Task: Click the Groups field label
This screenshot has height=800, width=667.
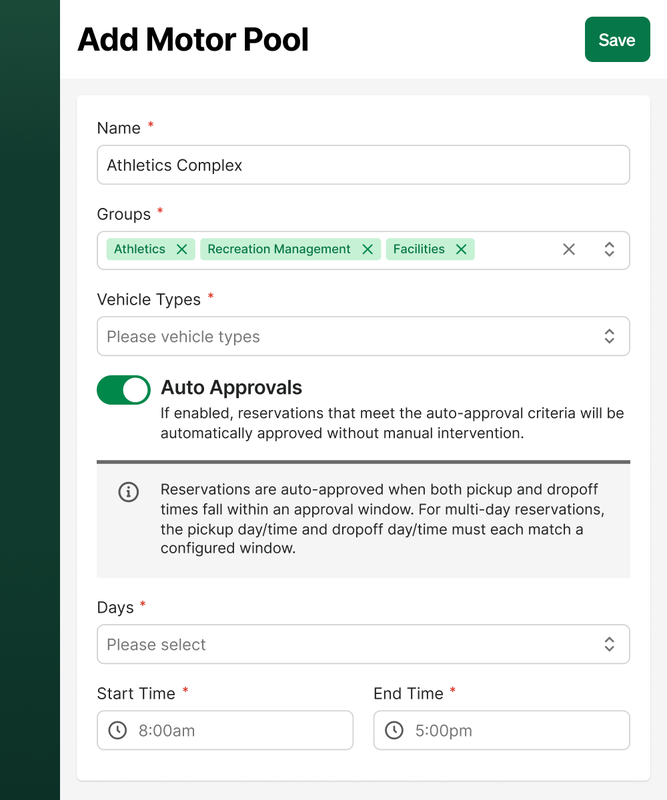Action: (x=123, y=214)
